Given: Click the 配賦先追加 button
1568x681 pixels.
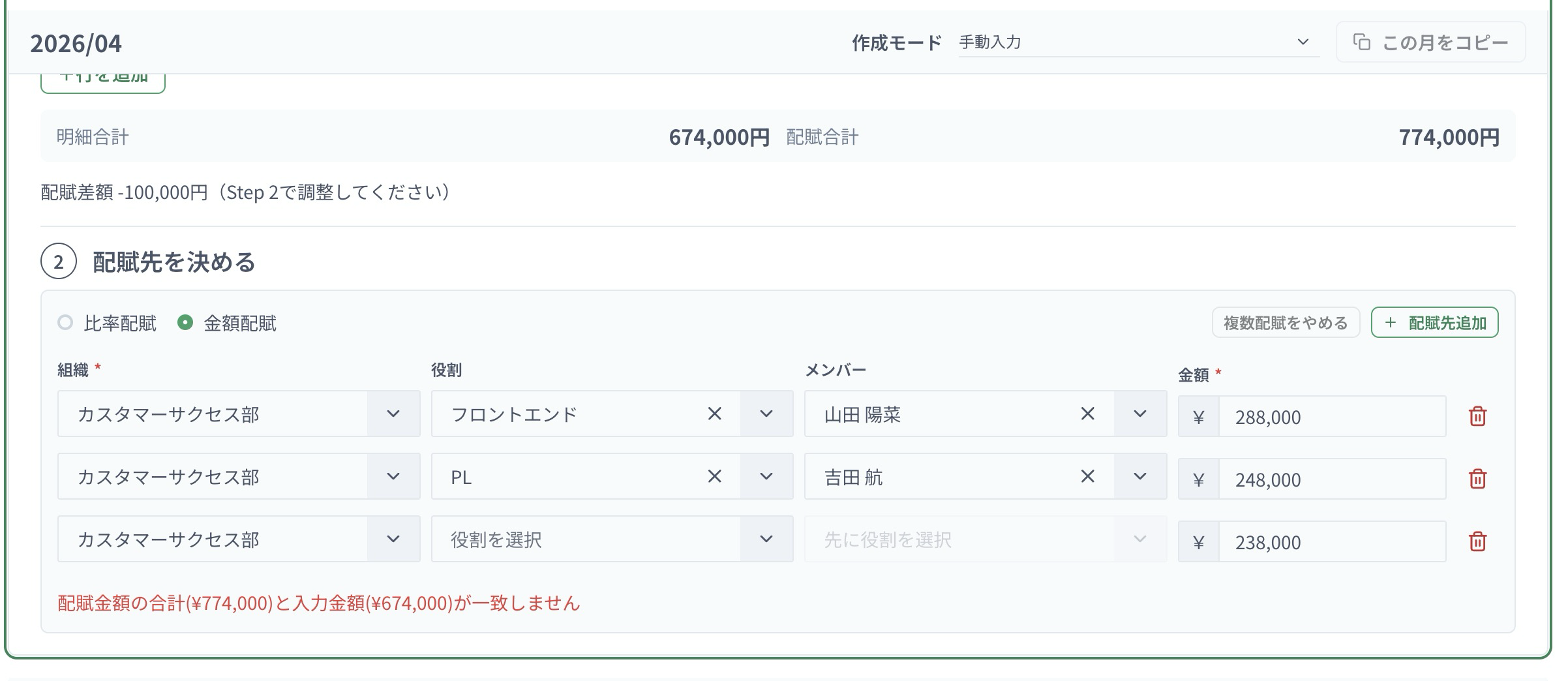Looking at the screenshot, I should [1435, 322].
